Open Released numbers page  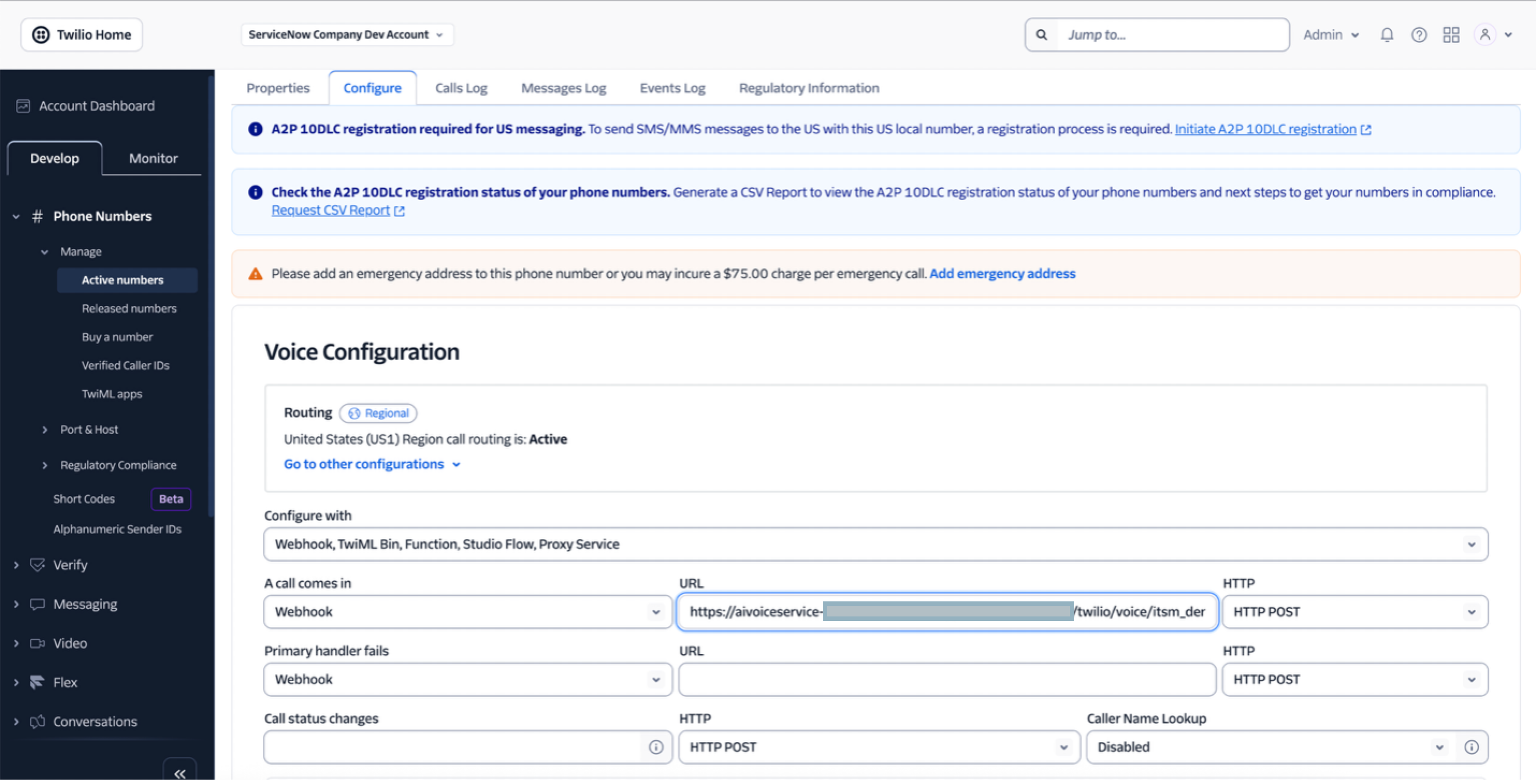[129, 309]
